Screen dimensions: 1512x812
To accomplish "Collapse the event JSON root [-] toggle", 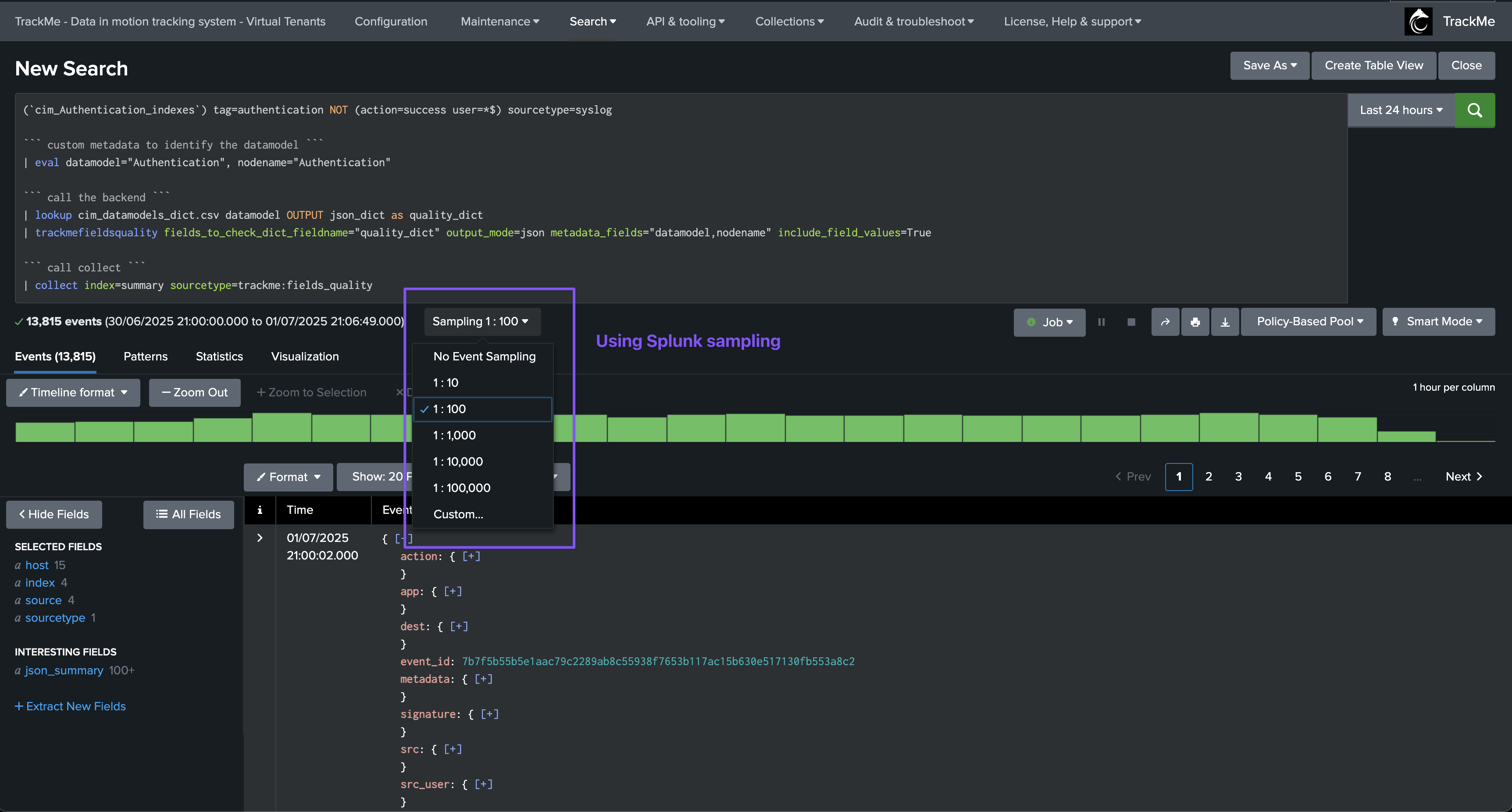I will [404, 538].
